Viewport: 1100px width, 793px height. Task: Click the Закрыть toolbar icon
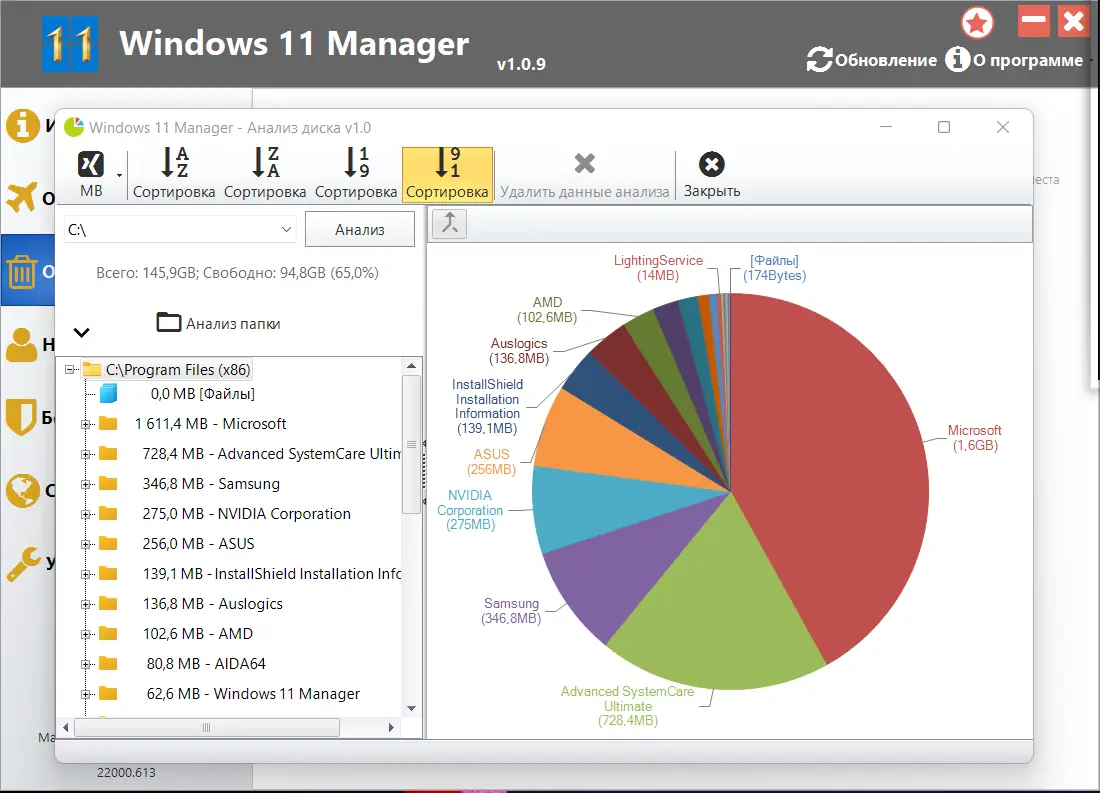click(711, 164)
